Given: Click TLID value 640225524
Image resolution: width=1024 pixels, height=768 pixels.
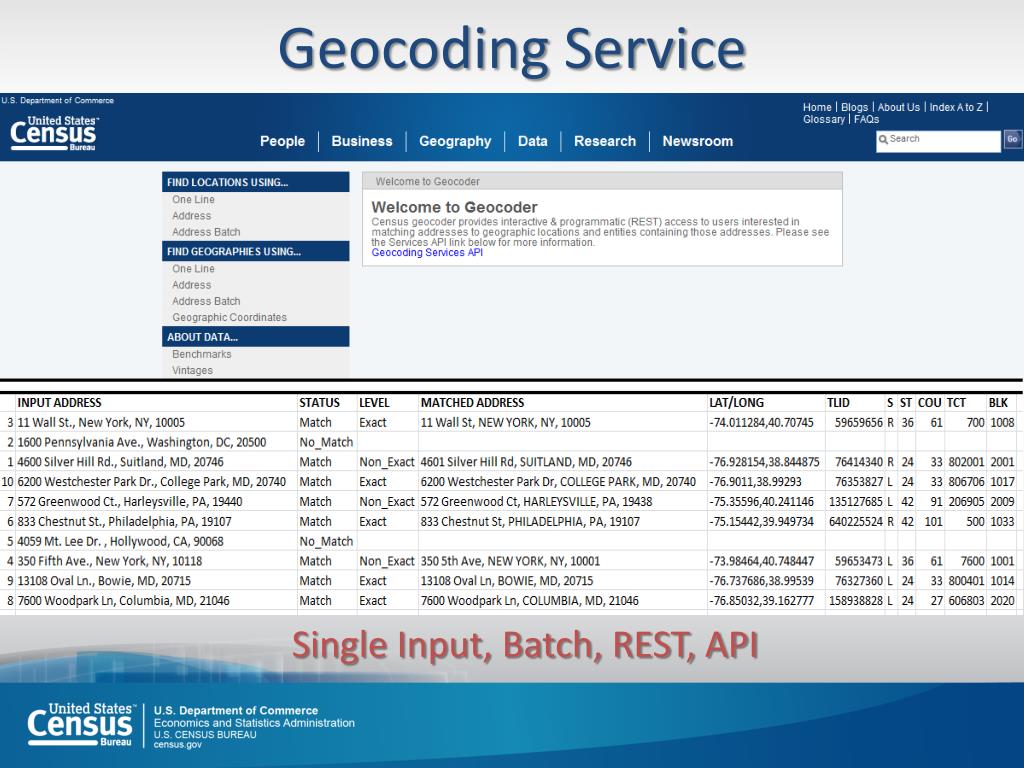Looking at the screenshot, I should click(856, 522).
